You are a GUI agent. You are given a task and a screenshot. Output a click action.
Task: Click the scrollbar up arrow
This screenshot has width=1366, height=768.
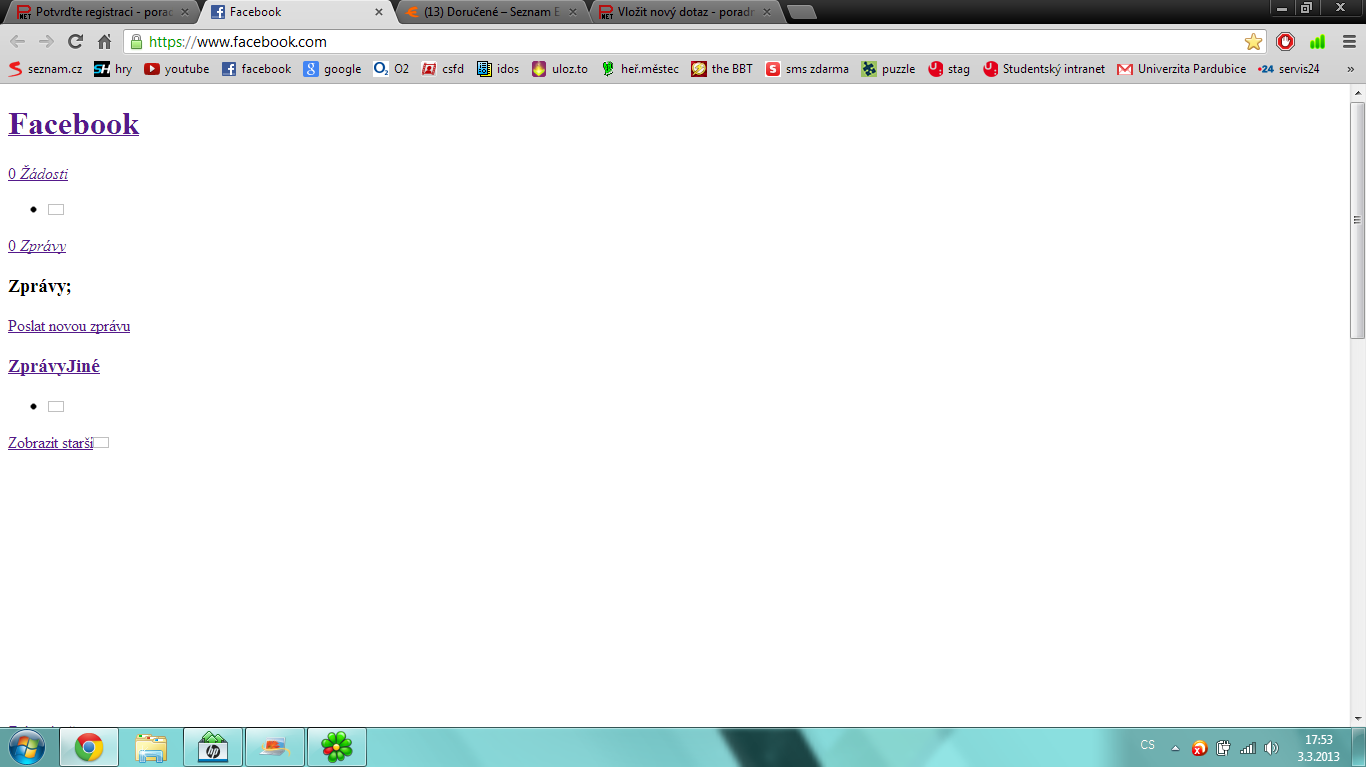click(x=1357, y=93)
